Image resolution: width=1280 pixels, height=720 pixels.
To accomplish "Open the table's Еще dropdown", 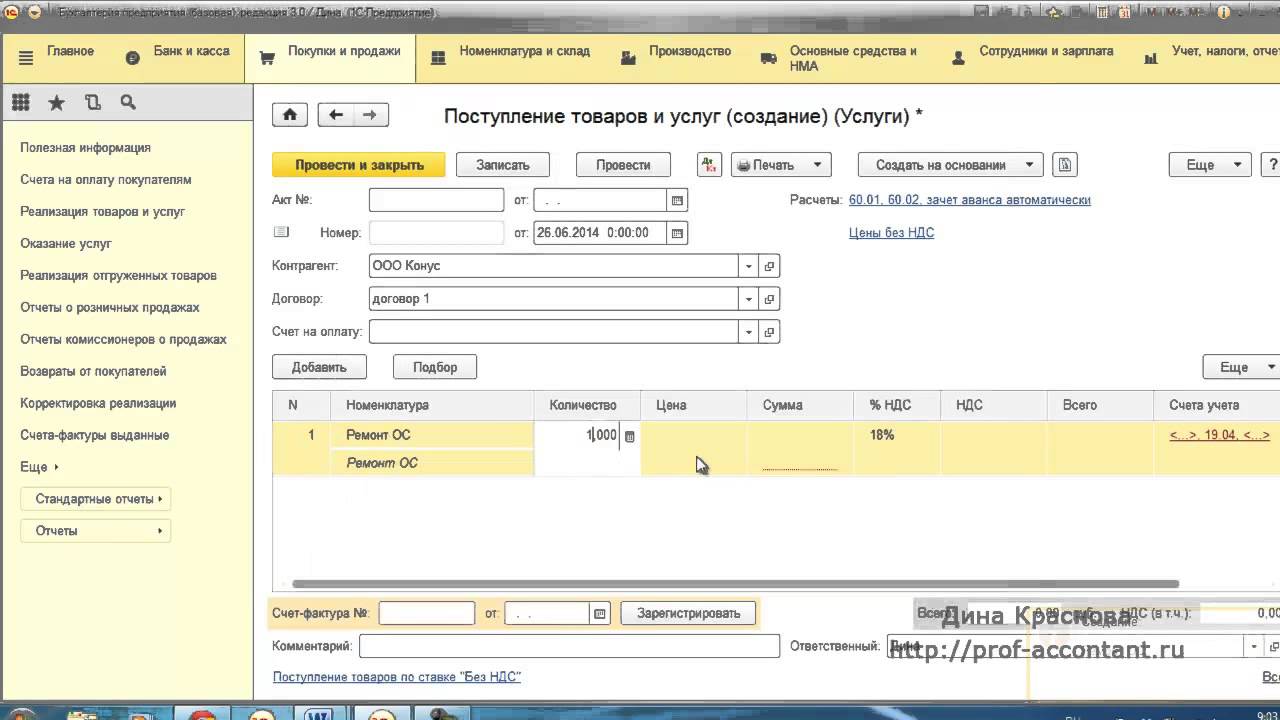I will point(1241,367).
